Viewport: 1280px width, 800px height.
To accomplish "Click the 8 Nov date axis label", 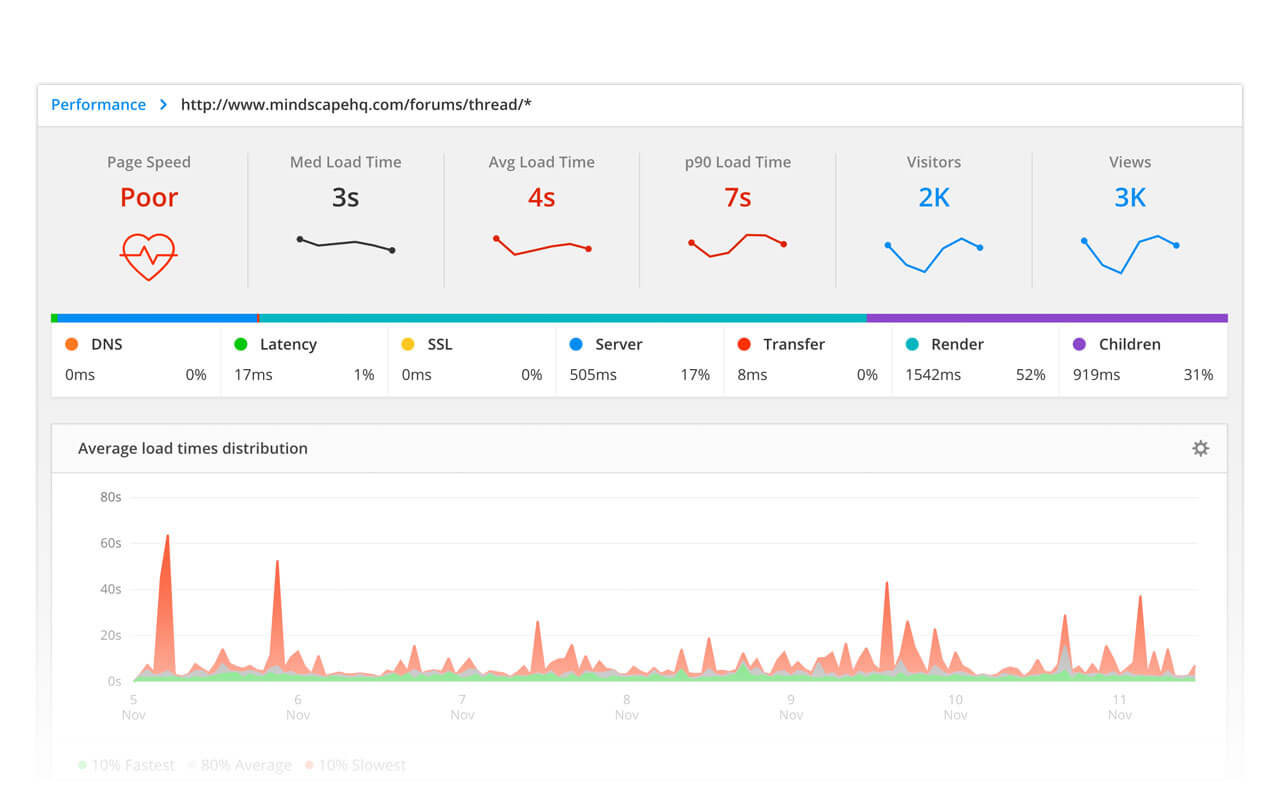I will coord(627,707).
